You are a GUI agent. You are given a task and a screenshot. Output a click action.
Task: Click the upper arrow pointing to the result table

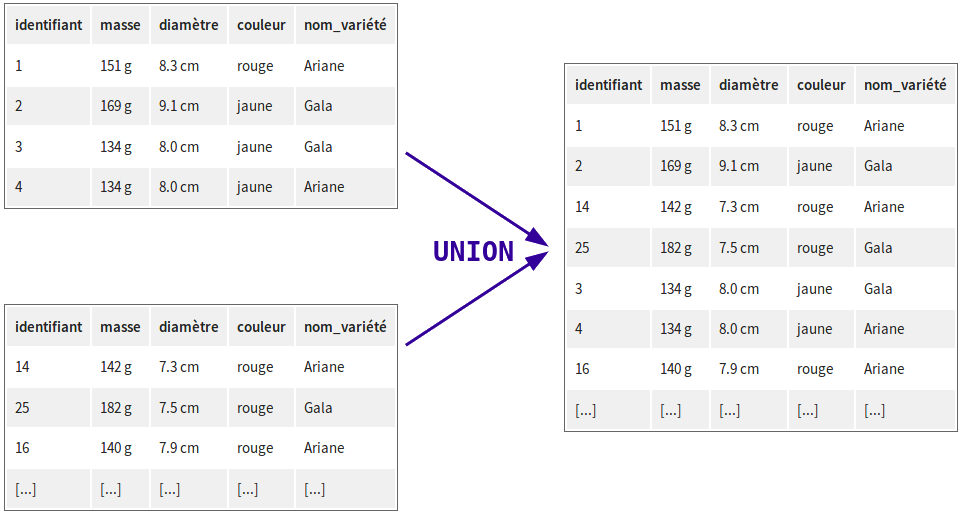[477, 199]
